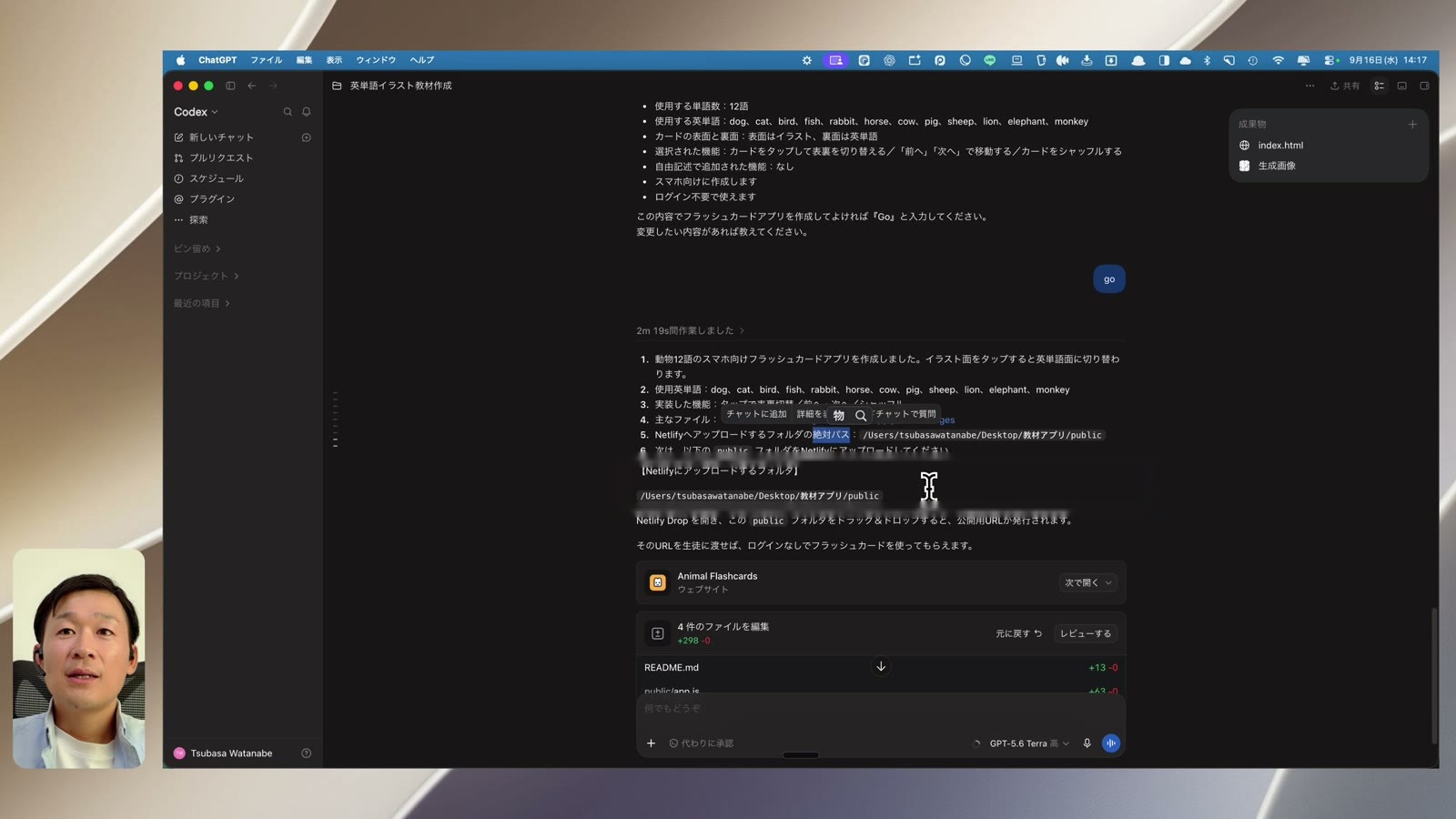This screenshot has height=819, width=1456.
Task: Click the レビューする button
Action: 1085,633
